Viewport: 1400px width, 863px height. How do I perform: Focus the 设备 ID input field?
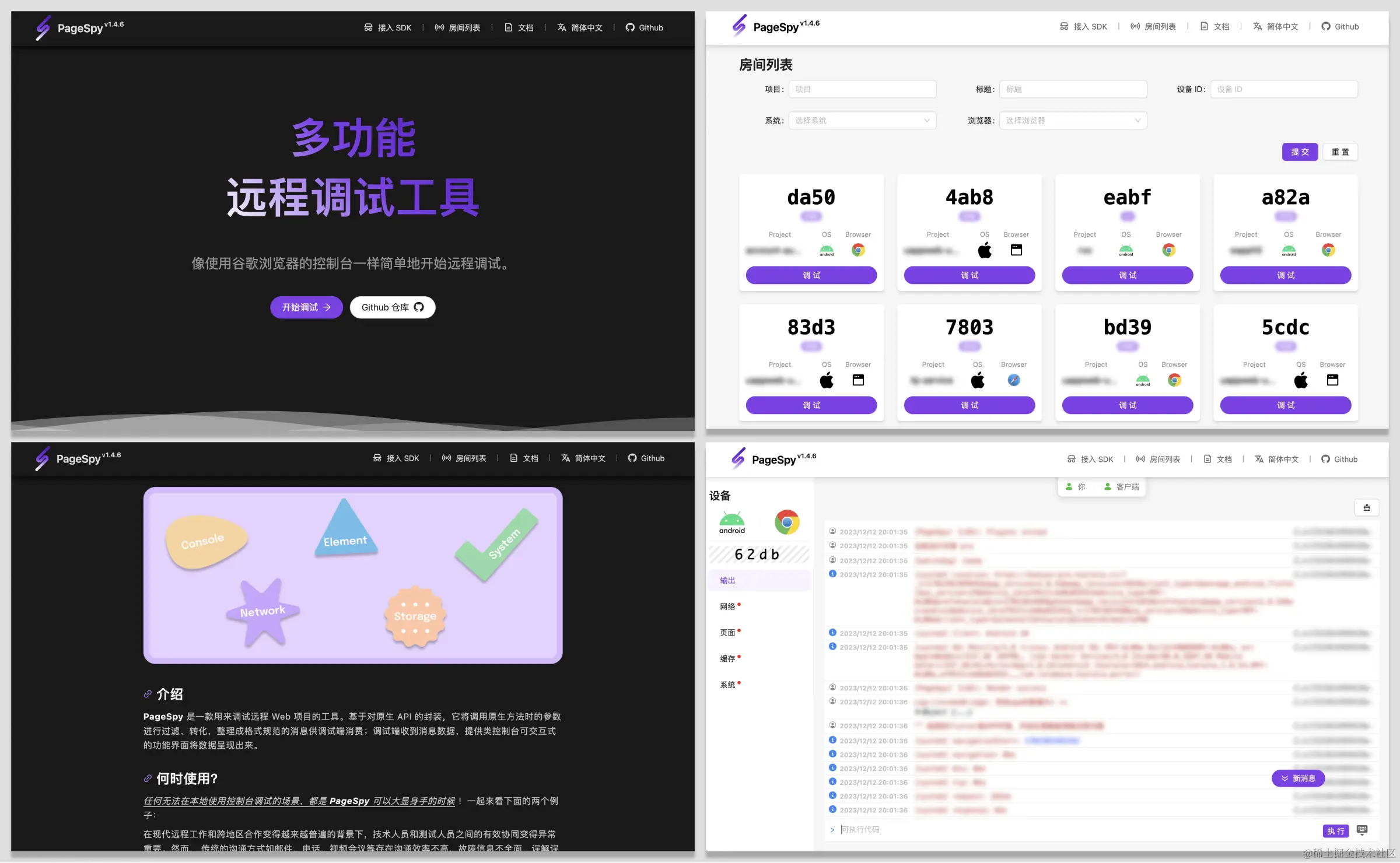1283,89
